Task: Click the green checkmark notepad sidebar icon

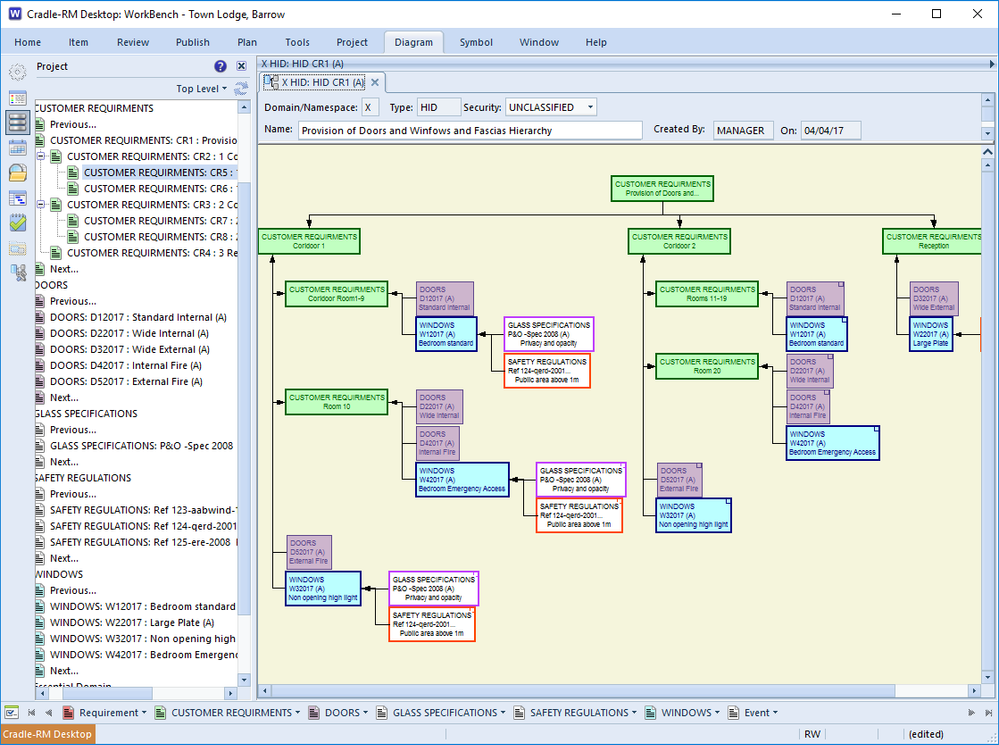Action: 17,223
